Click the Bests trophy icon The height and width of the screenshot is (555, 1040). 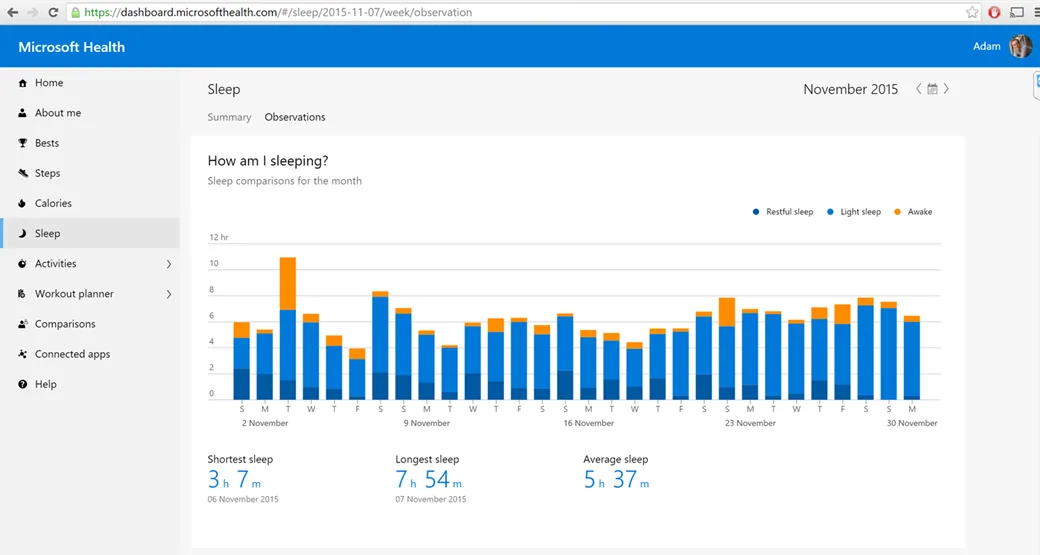tap(23, 143)
